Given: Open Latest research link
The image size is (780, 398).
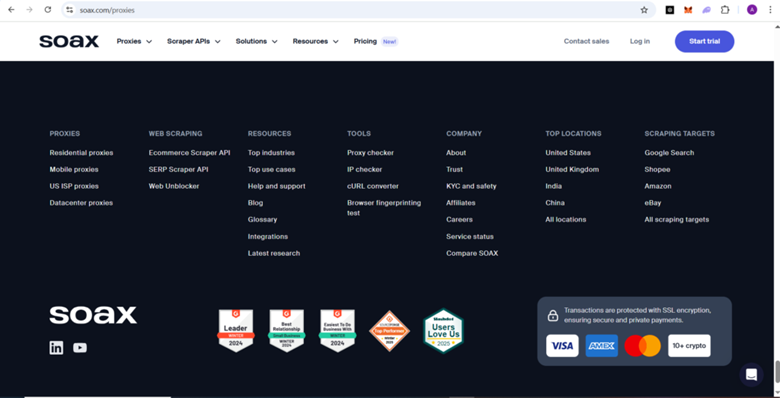Looking at the screenshot, I should (274, 253).
